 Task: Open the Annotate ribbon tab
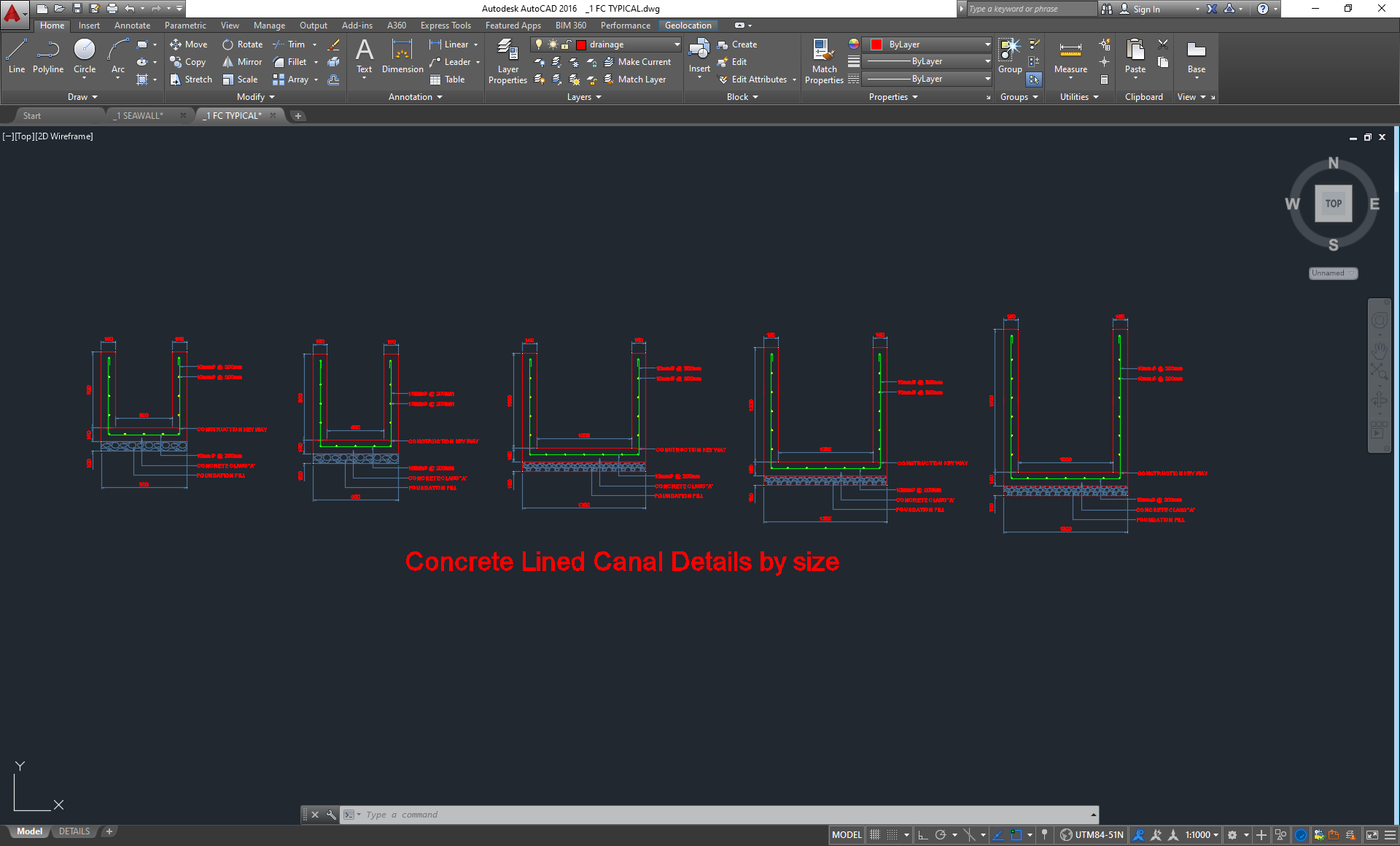(132, 26)
